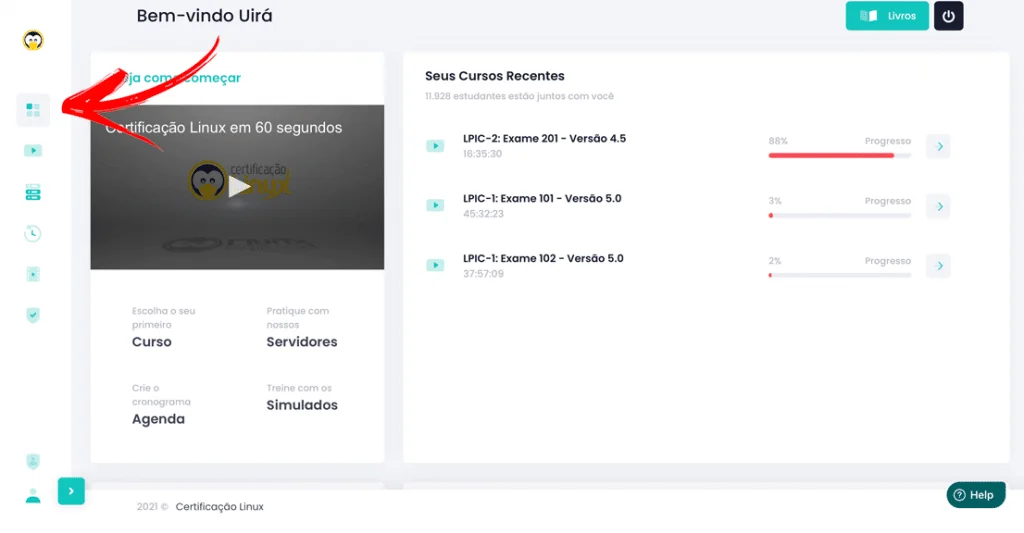Viewport: 1024px width, 533px height.
Task: Open the servers icon in sidebar
Action: [x=33, y=192]
